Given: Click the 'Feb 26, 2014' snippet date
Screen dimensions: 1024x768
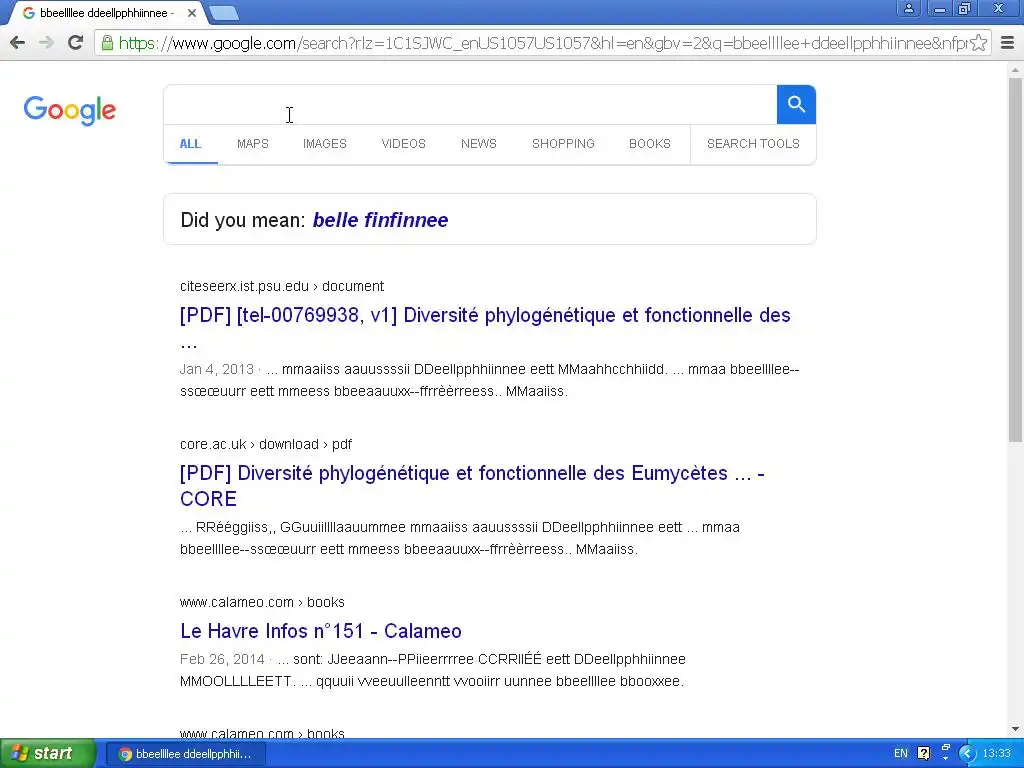Looking at the screenshot, I should (222, 659).
